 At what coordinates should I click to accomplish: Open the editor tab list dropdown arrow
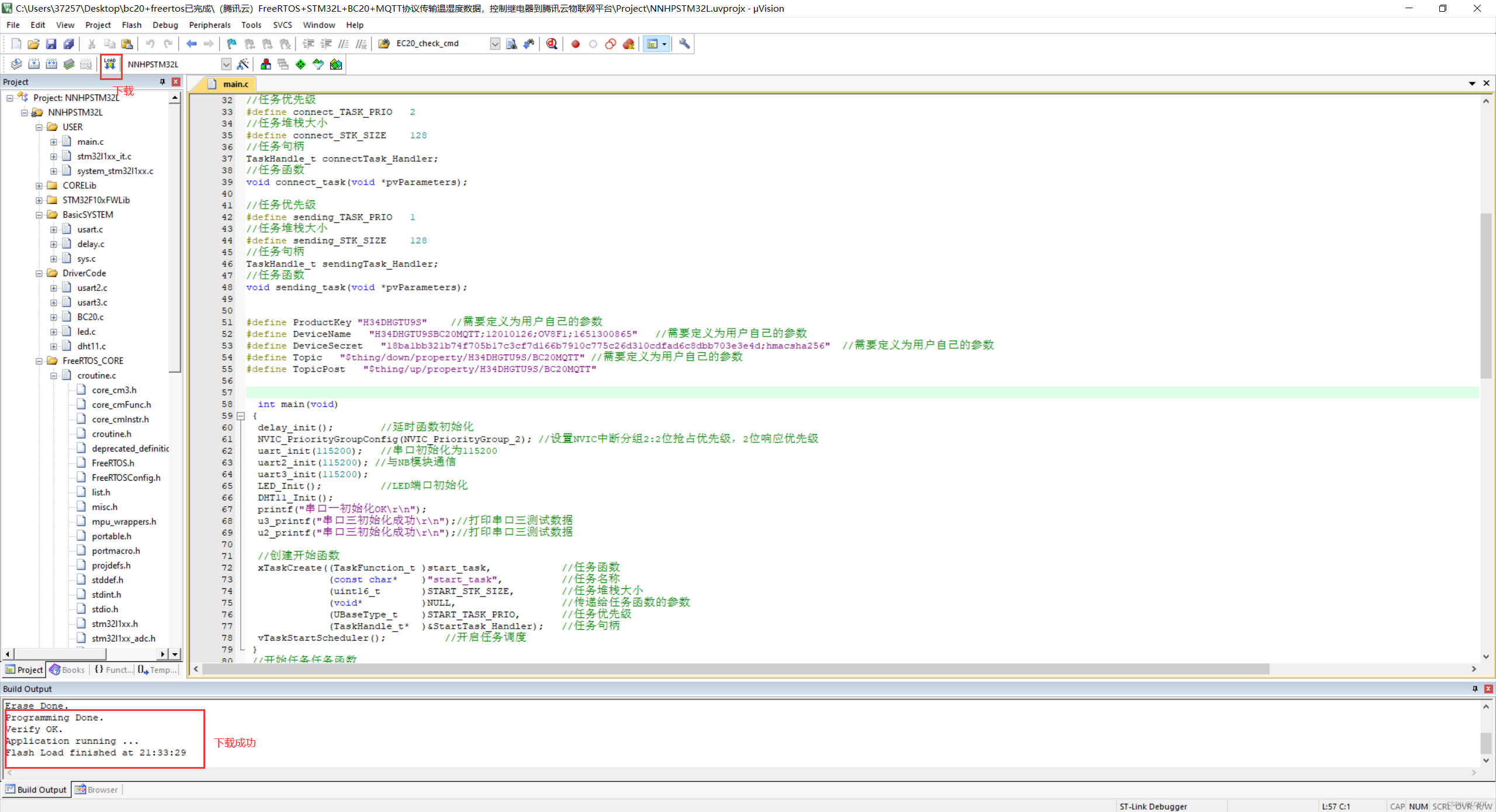(x=1472, y=84)
